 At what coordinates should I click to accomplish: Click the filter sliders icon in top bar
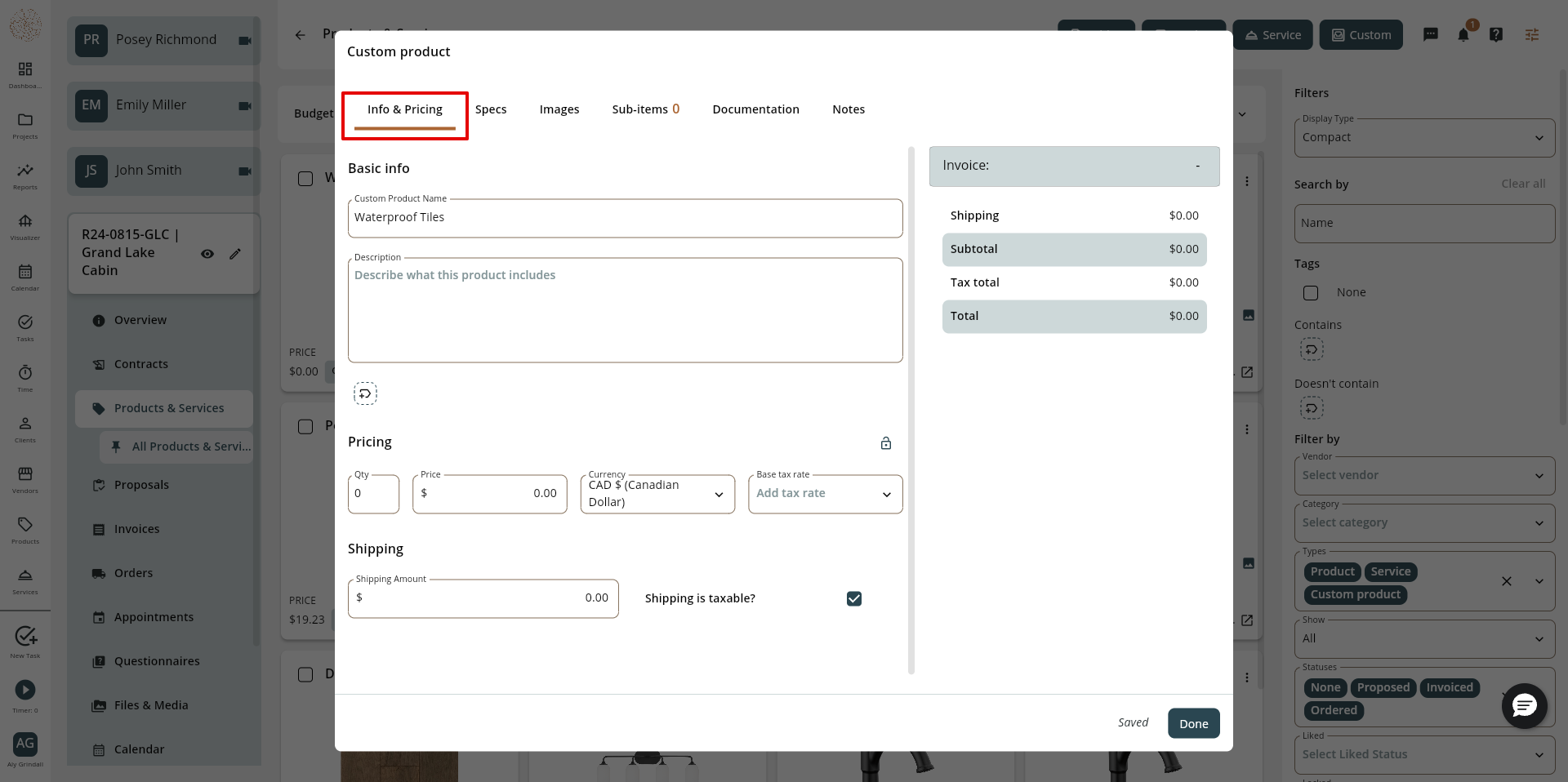1532,34
